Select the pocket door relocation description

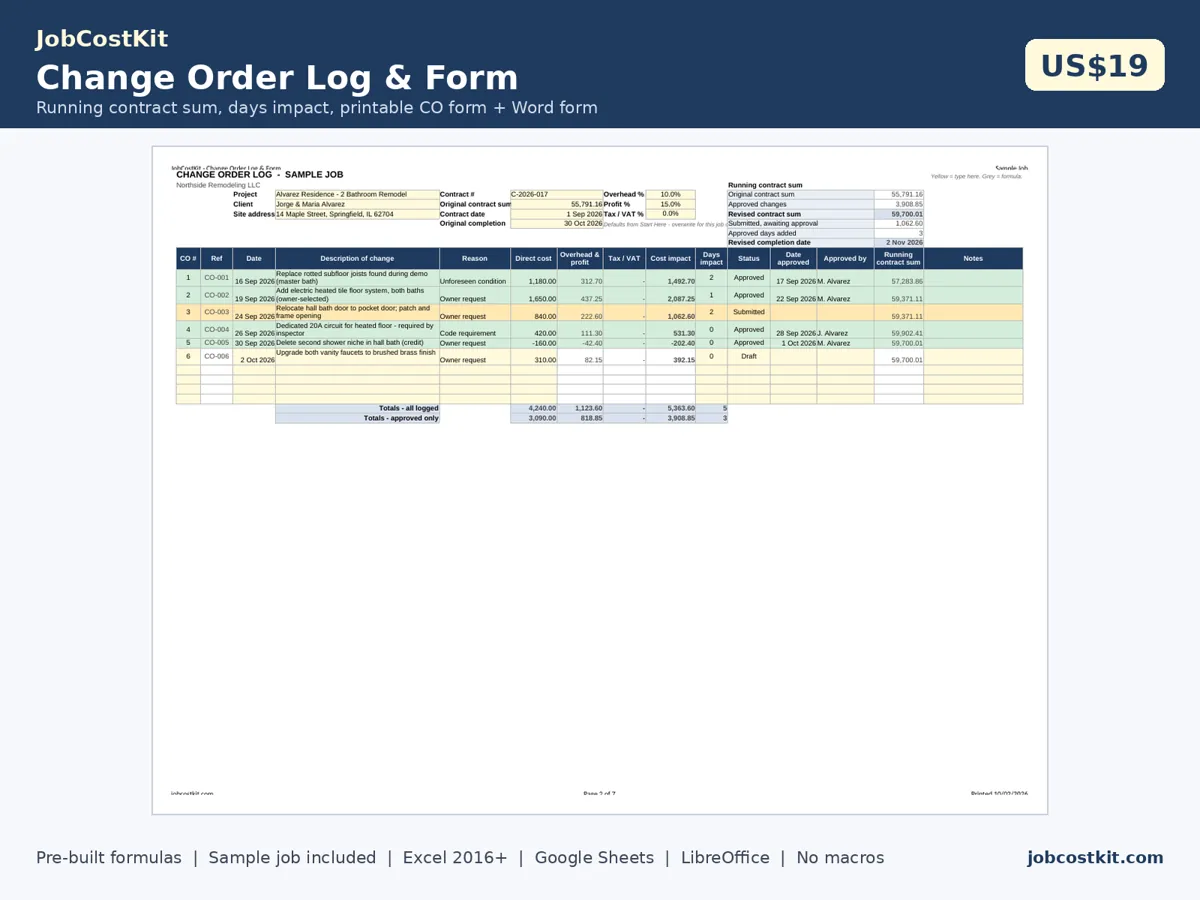[x=357, y=312]
